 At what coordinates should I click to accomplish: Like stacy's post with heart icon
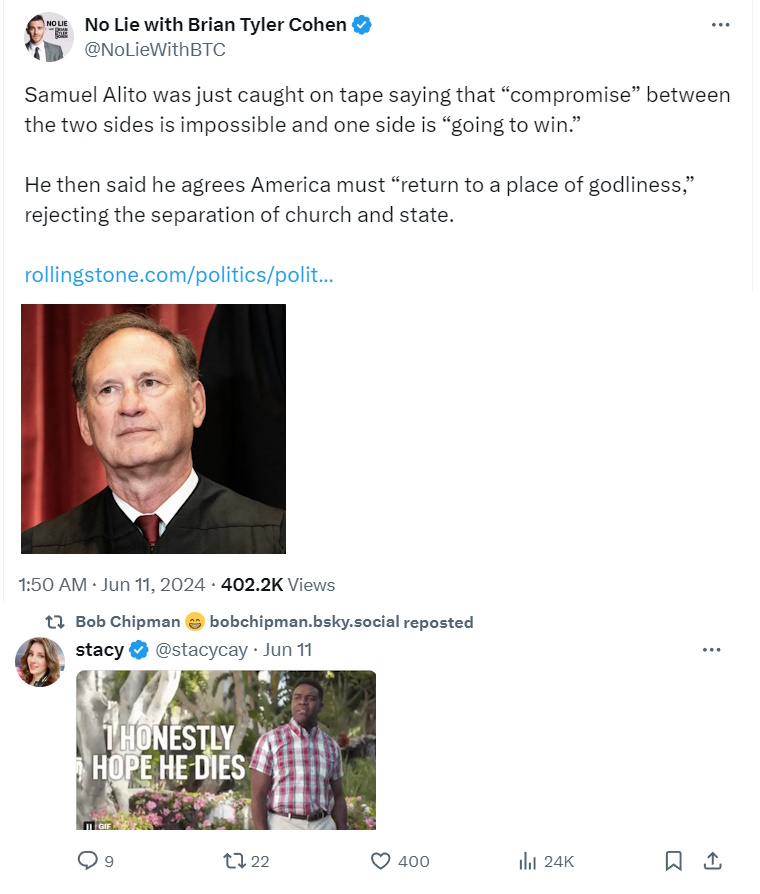tap(380, 861)
